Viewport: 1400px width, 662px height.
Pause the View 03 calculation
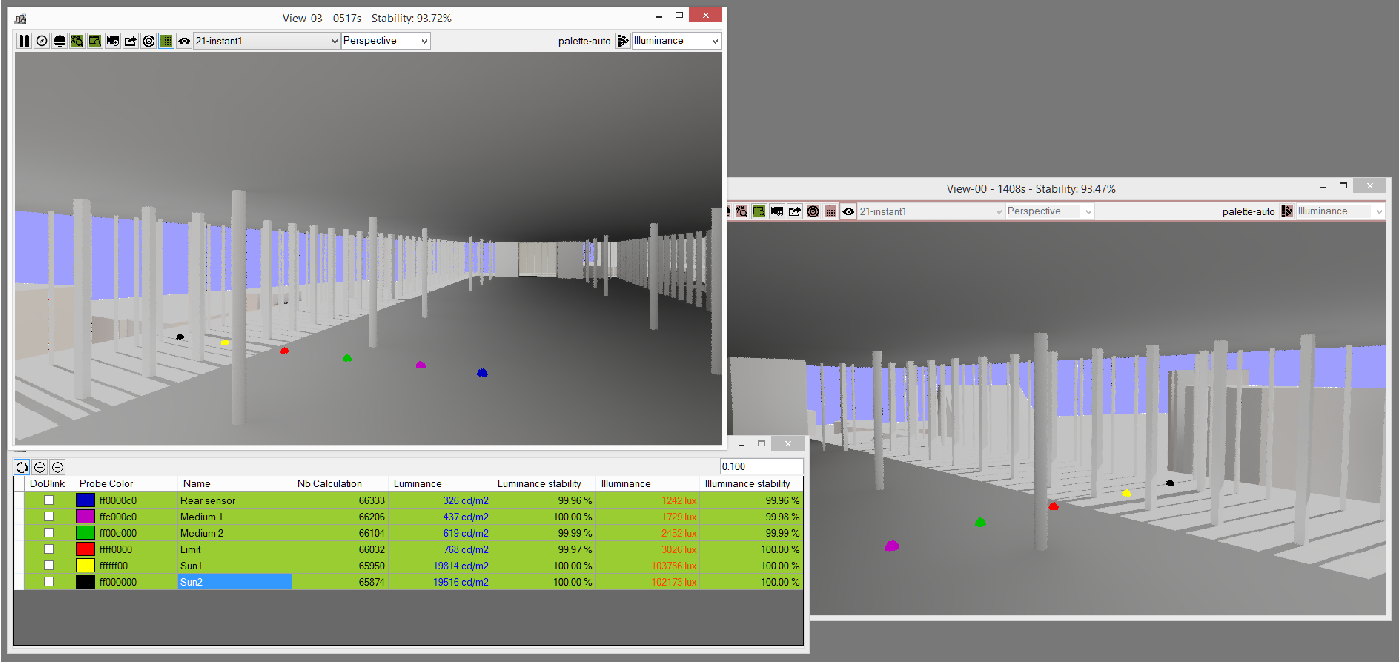pyautogui.click(x=24, y=41)
